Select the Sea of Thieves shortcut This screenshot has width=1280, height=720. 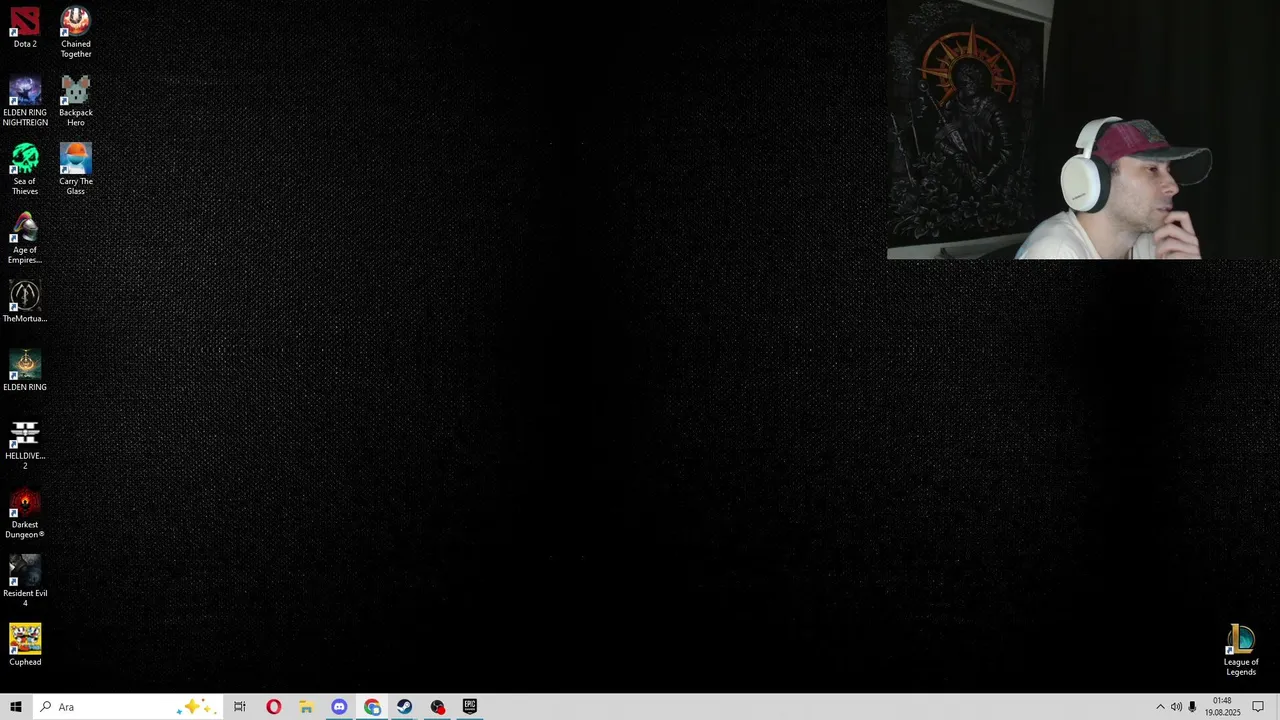[25, 170]
